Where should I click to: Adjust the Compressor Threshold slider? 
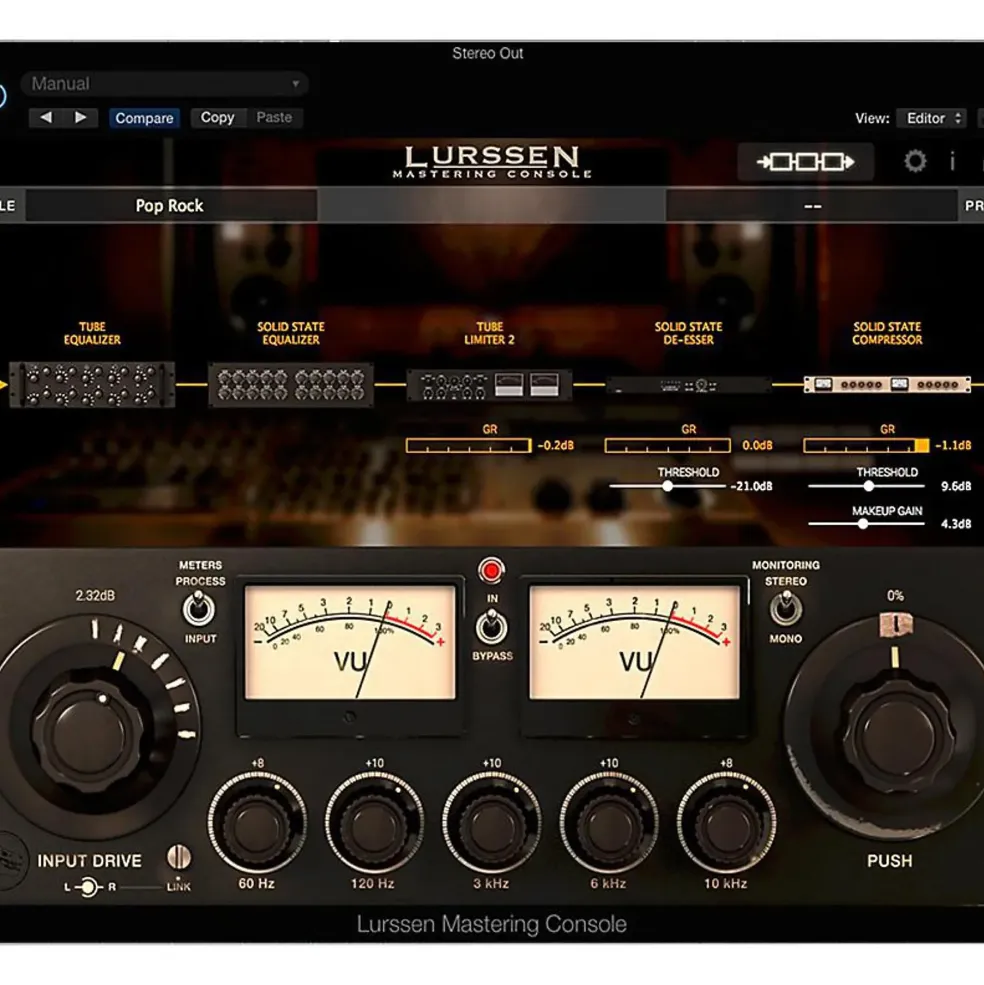coord(866,486)
